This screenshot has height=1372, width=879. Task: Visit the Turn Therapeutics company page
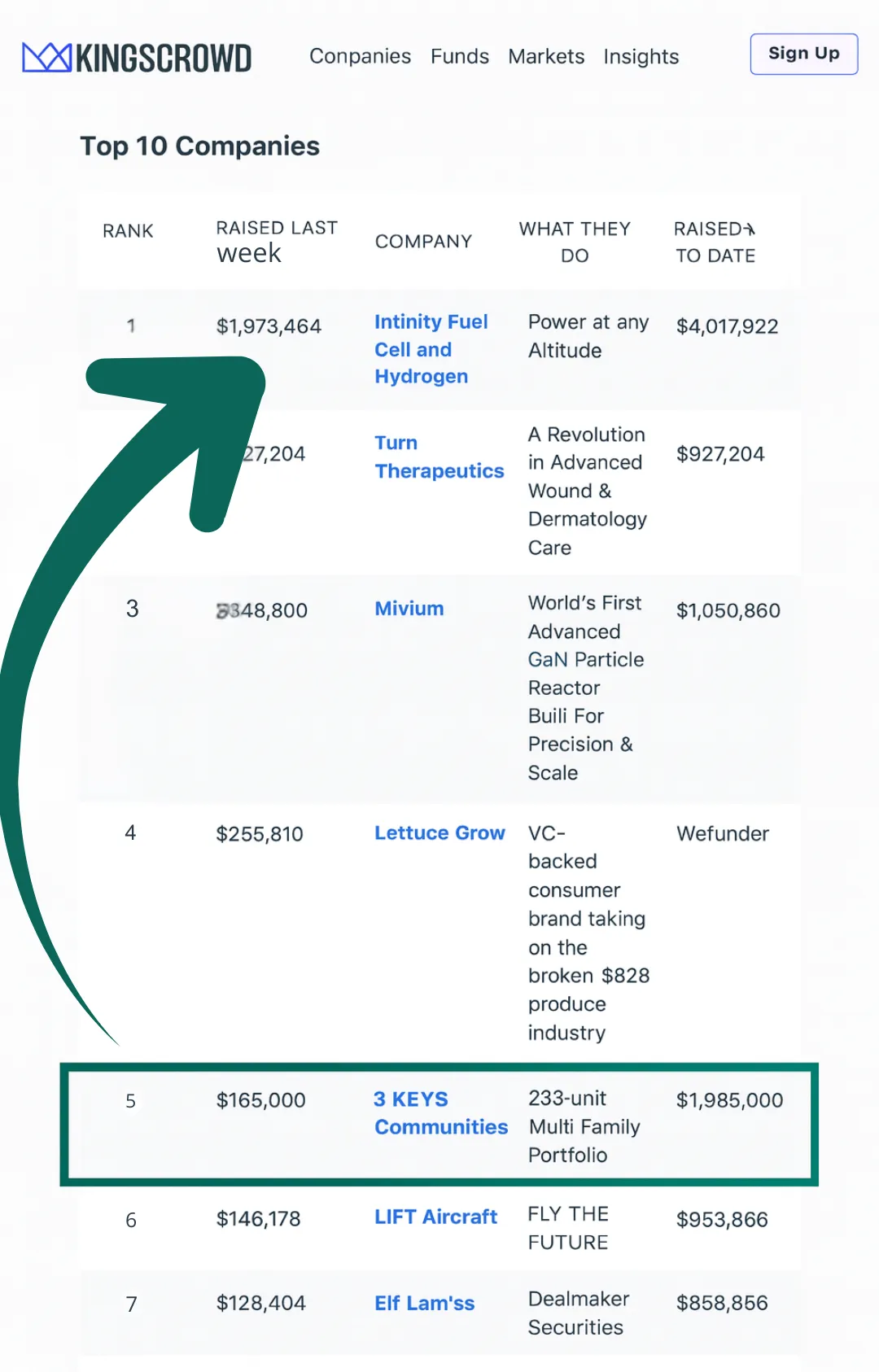point(439,457)
